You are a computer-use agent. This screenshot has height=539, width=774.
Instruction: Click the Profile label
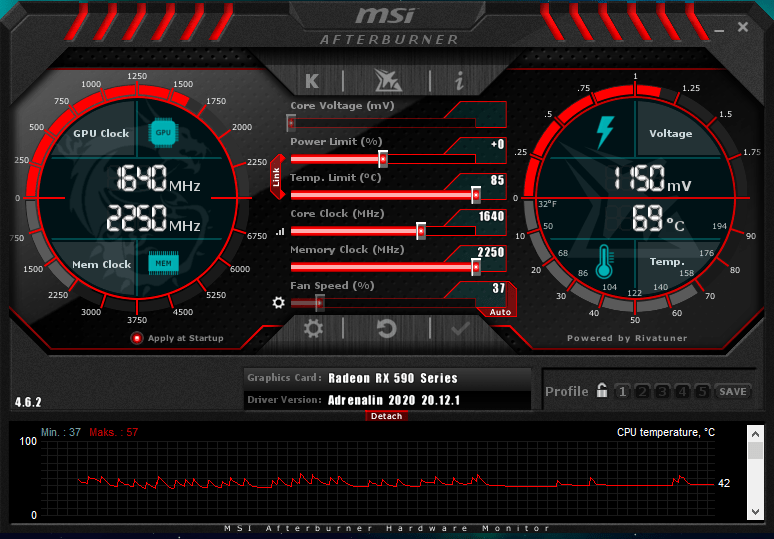pos(567,391)
